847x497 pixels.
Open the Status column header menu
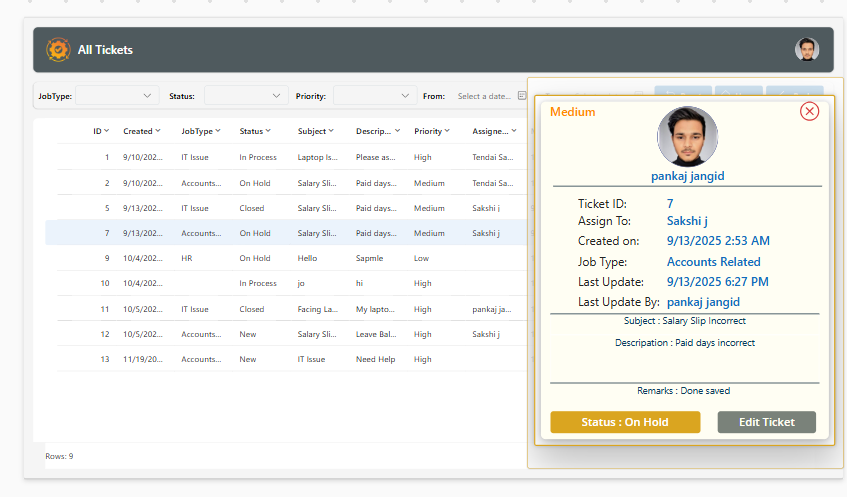[255, 131]
